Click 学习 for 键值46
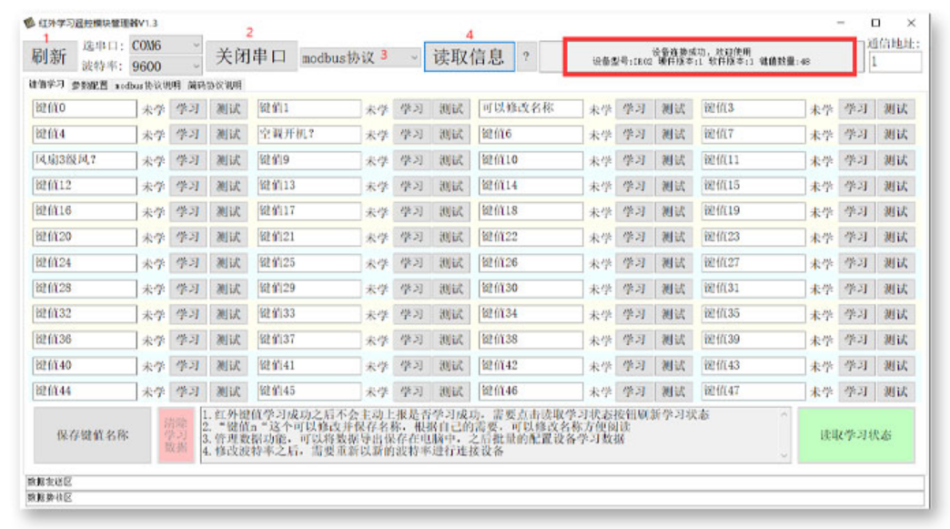The height and width of the screenshot is (529, 950). point(634,391)
